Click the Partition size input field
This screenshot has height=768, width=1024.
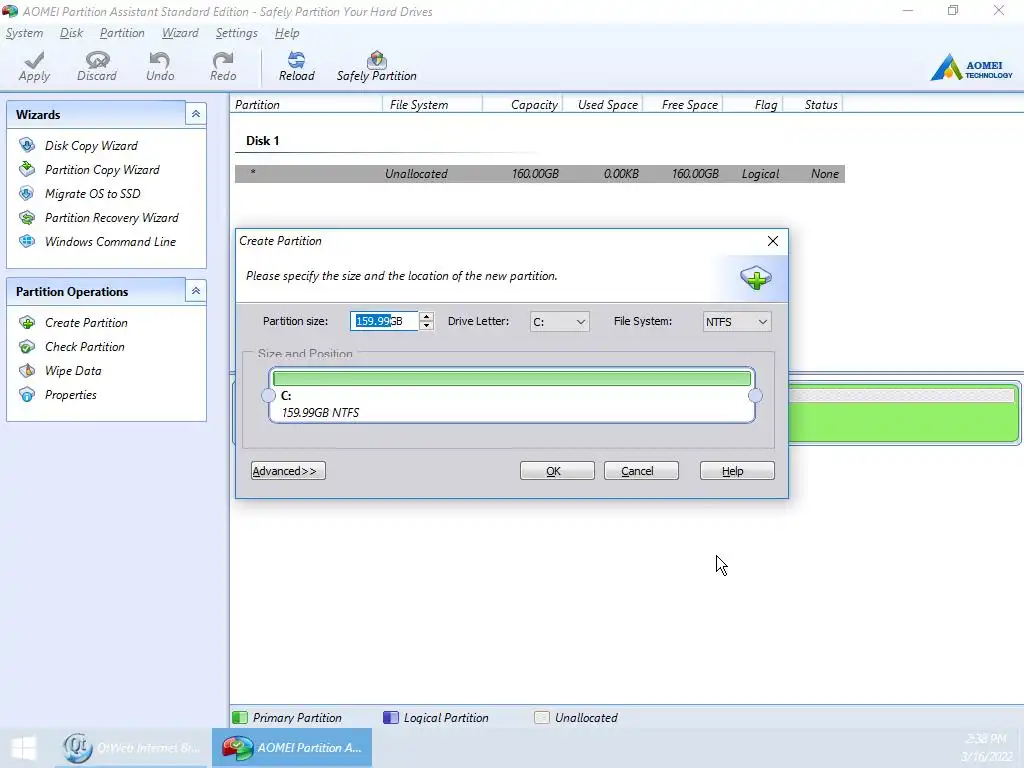click(384, 321)
